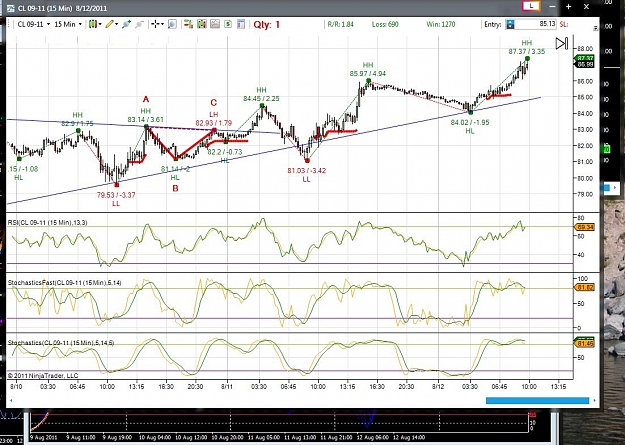Maximize the chart window with plus button

tap(569, 6)
